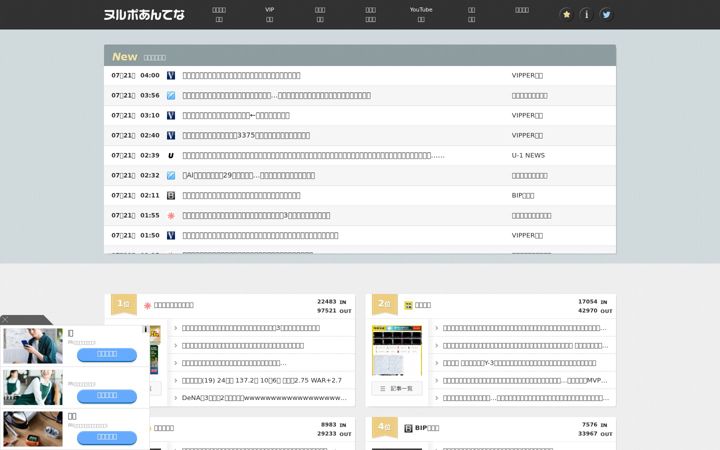Open the headline containing 3375 at 02:40
The width and height of the screenshot is (720, 450).
(x=246, y=135)
